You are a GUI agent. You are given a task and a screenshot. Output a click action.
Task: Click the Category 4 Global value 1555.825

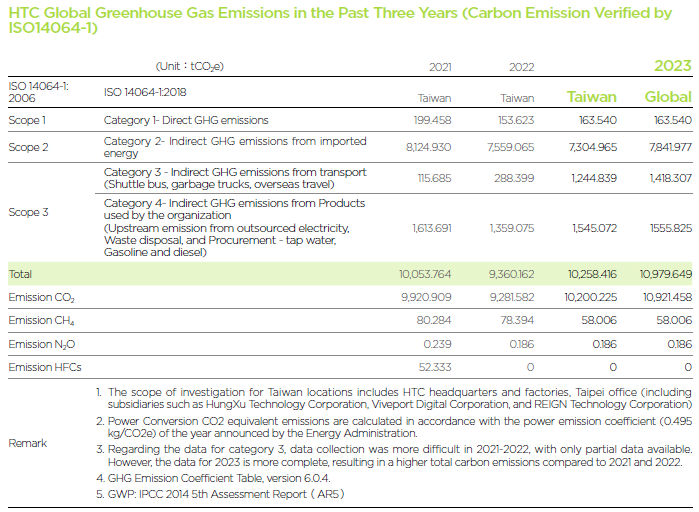(671, 229)
